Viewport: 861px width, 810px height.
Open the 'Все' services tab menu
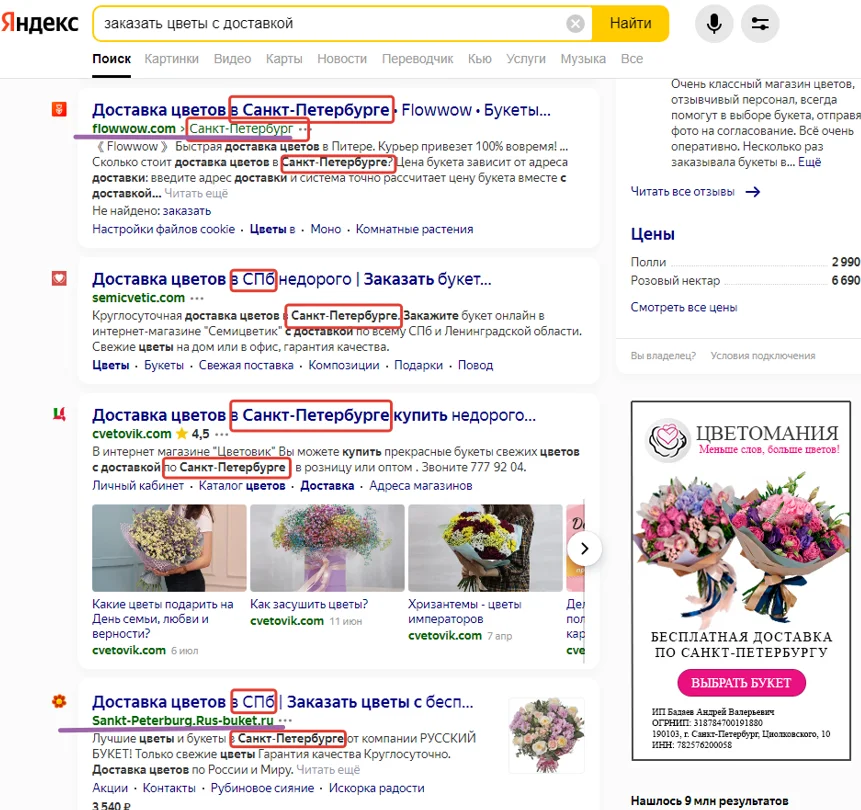point(631,59)
